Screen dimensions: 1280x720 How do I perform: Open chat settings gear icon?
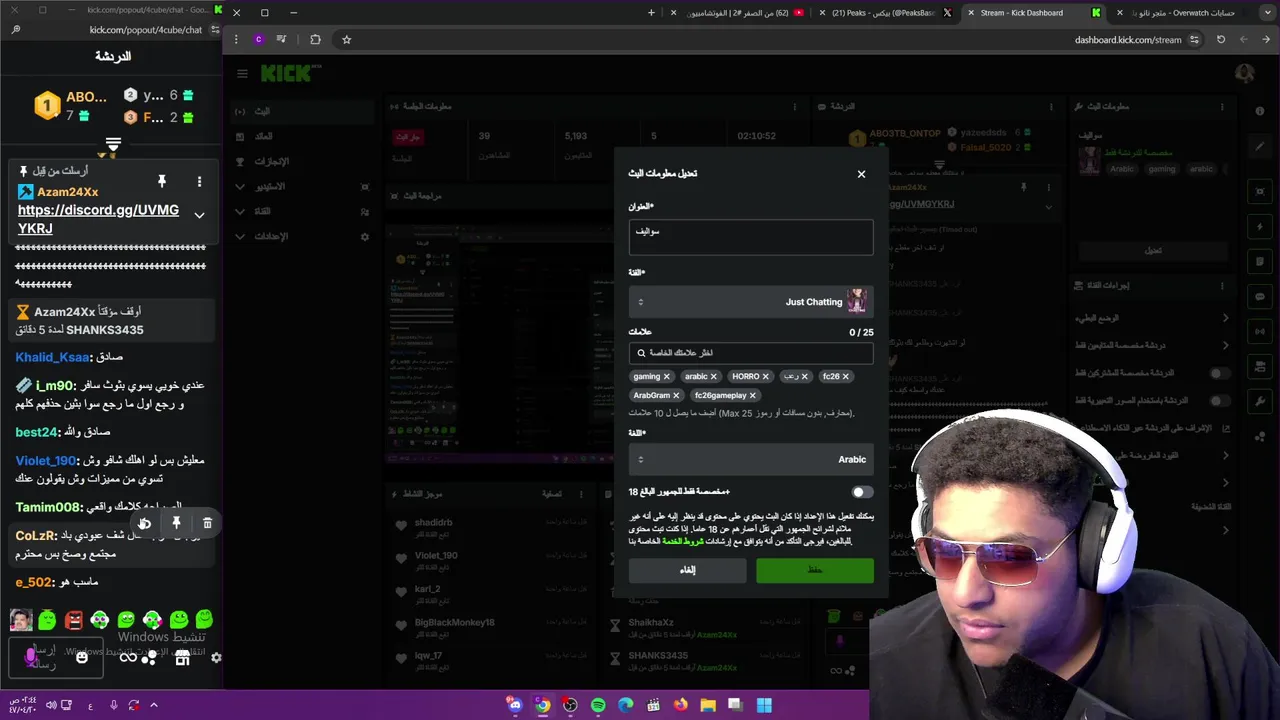(x=216, y=657)
